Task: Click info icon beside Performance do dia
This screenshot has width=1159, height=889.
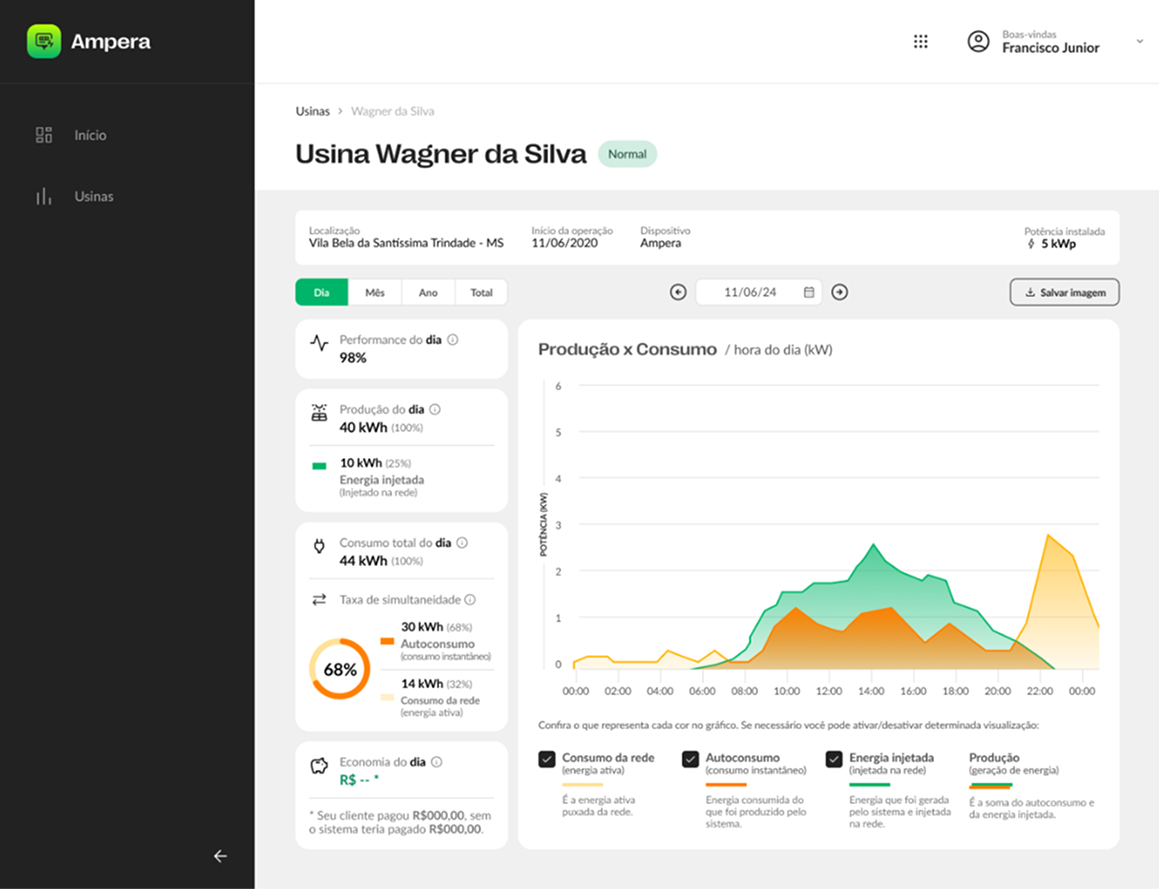Action: [453, 340]
